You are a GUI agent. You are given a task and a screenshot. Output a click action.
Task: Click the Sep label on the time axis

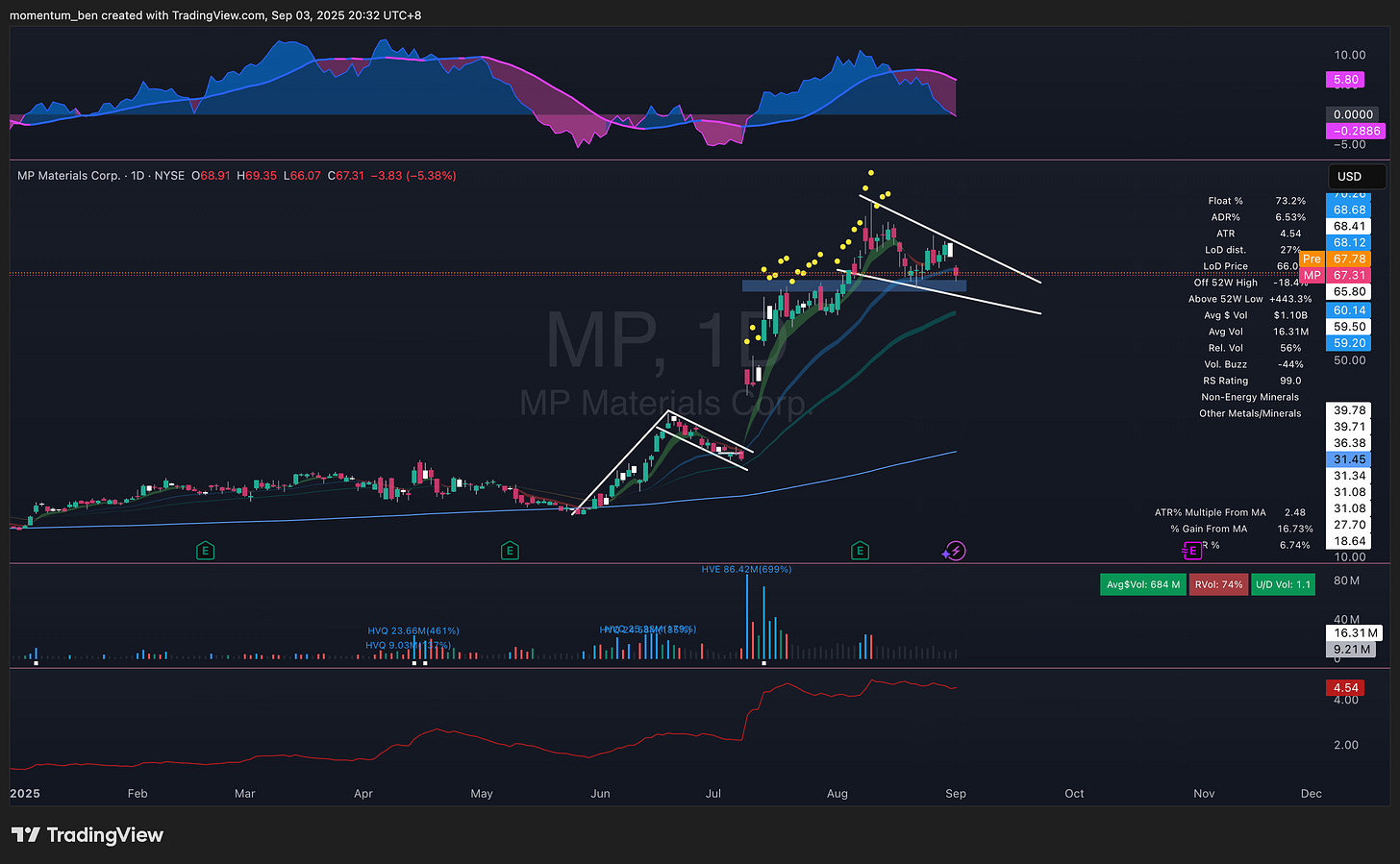point(956,793)
